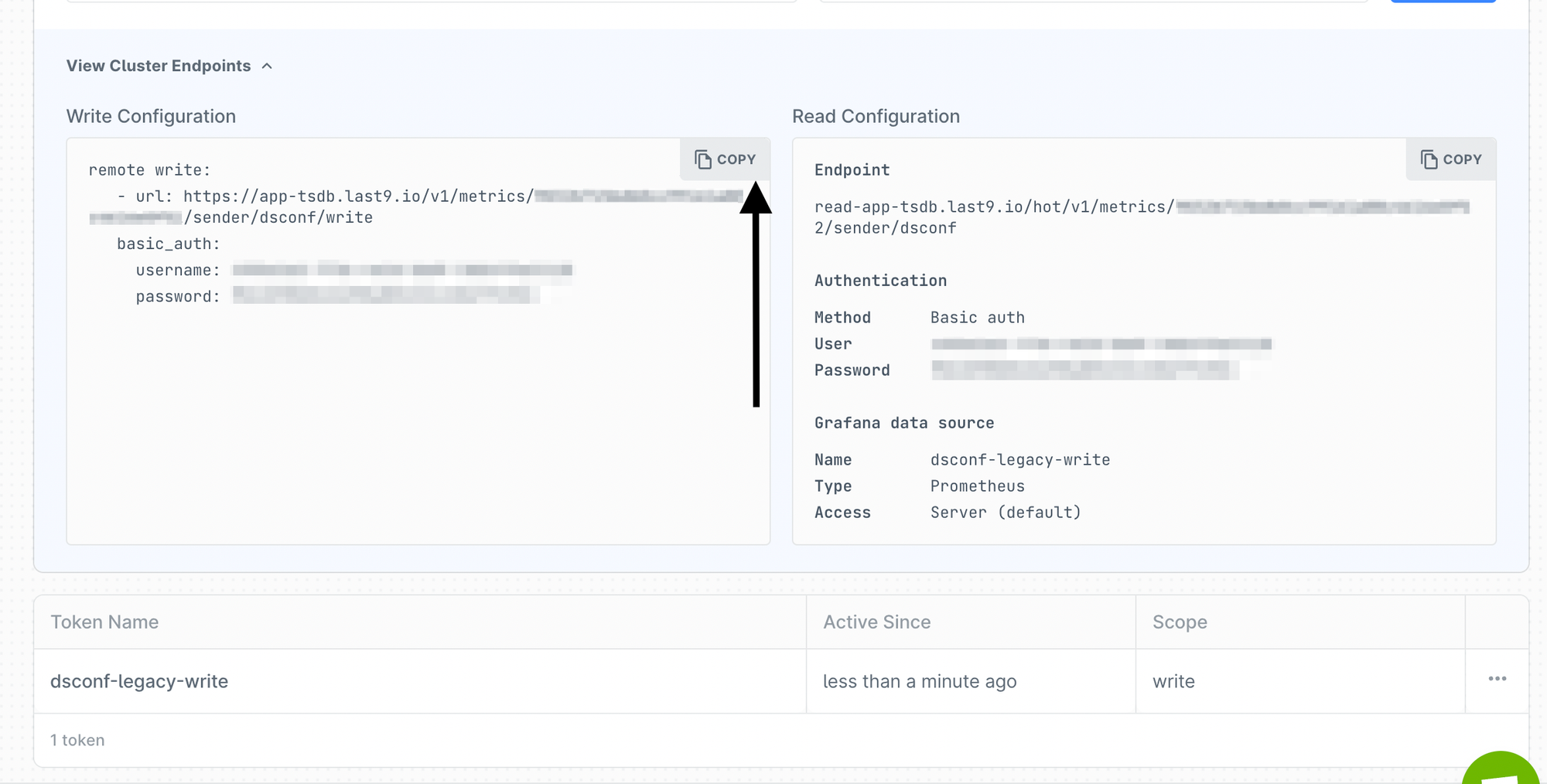Click the 'remote write:' line

[149, 170]
